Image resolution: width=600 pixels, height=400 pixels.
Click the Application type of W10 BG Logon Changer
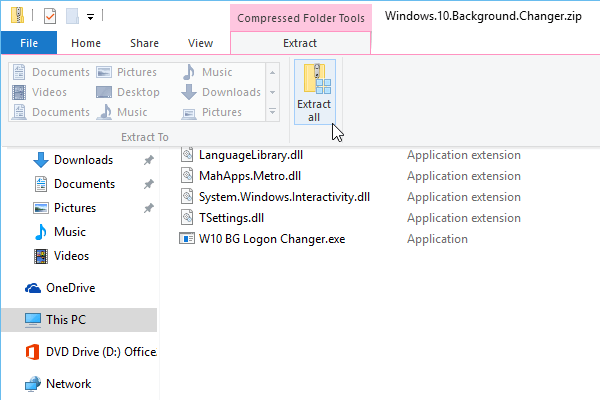click(437, 239)
